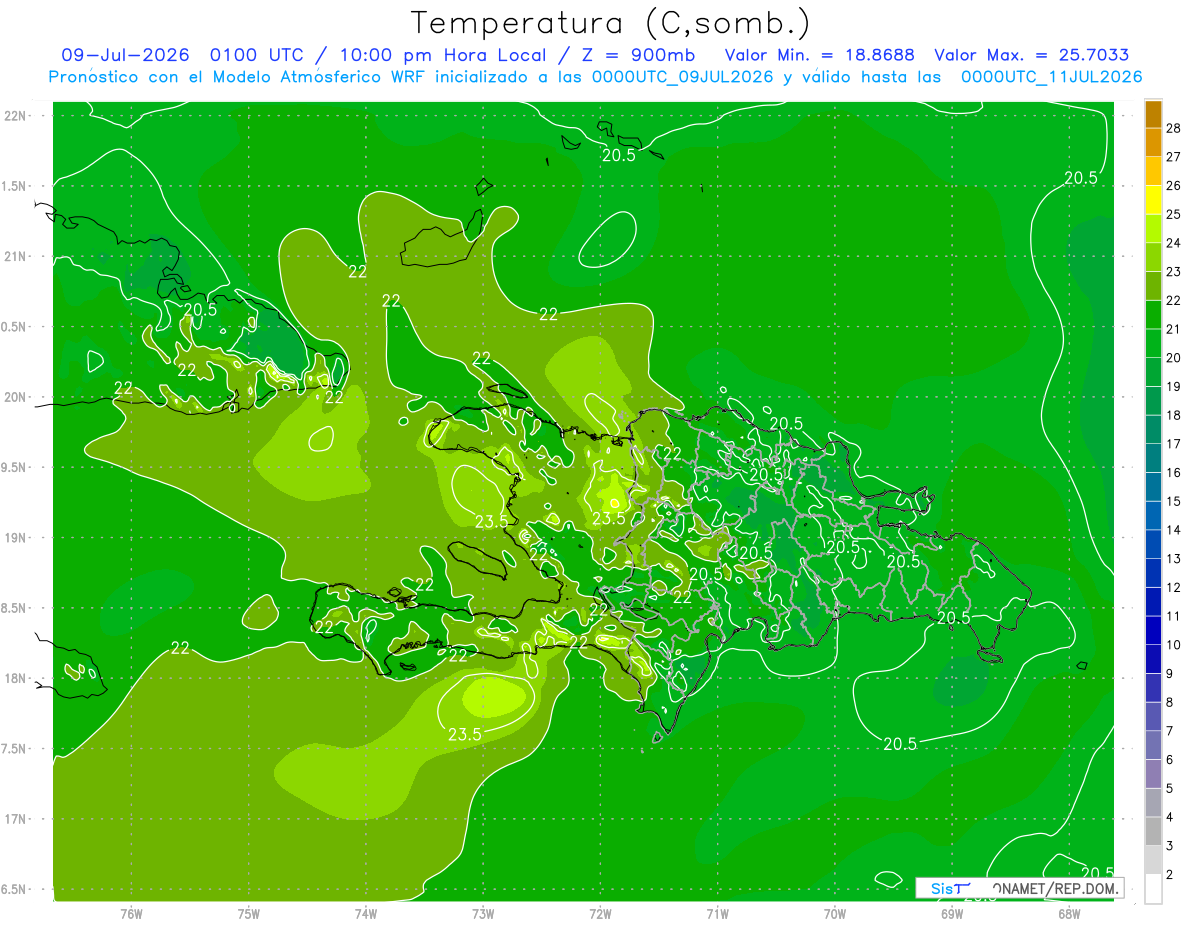Click the '28' colorbar scale label
The height and width of the screenshot is (927, 1200).
click(x=1173, y=128)
